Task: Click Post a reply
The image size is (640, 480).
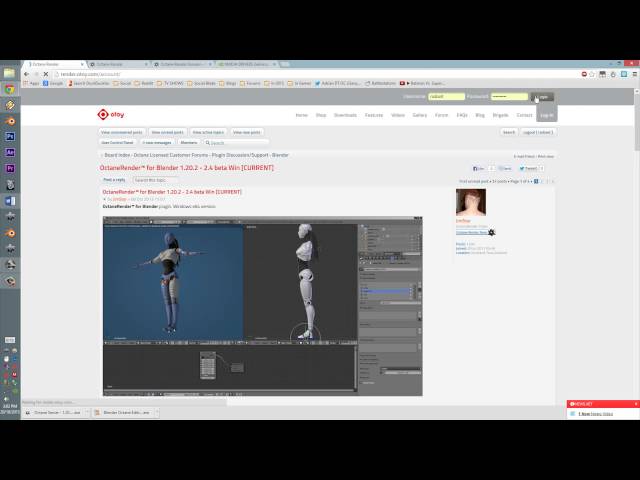Action: 114,180
